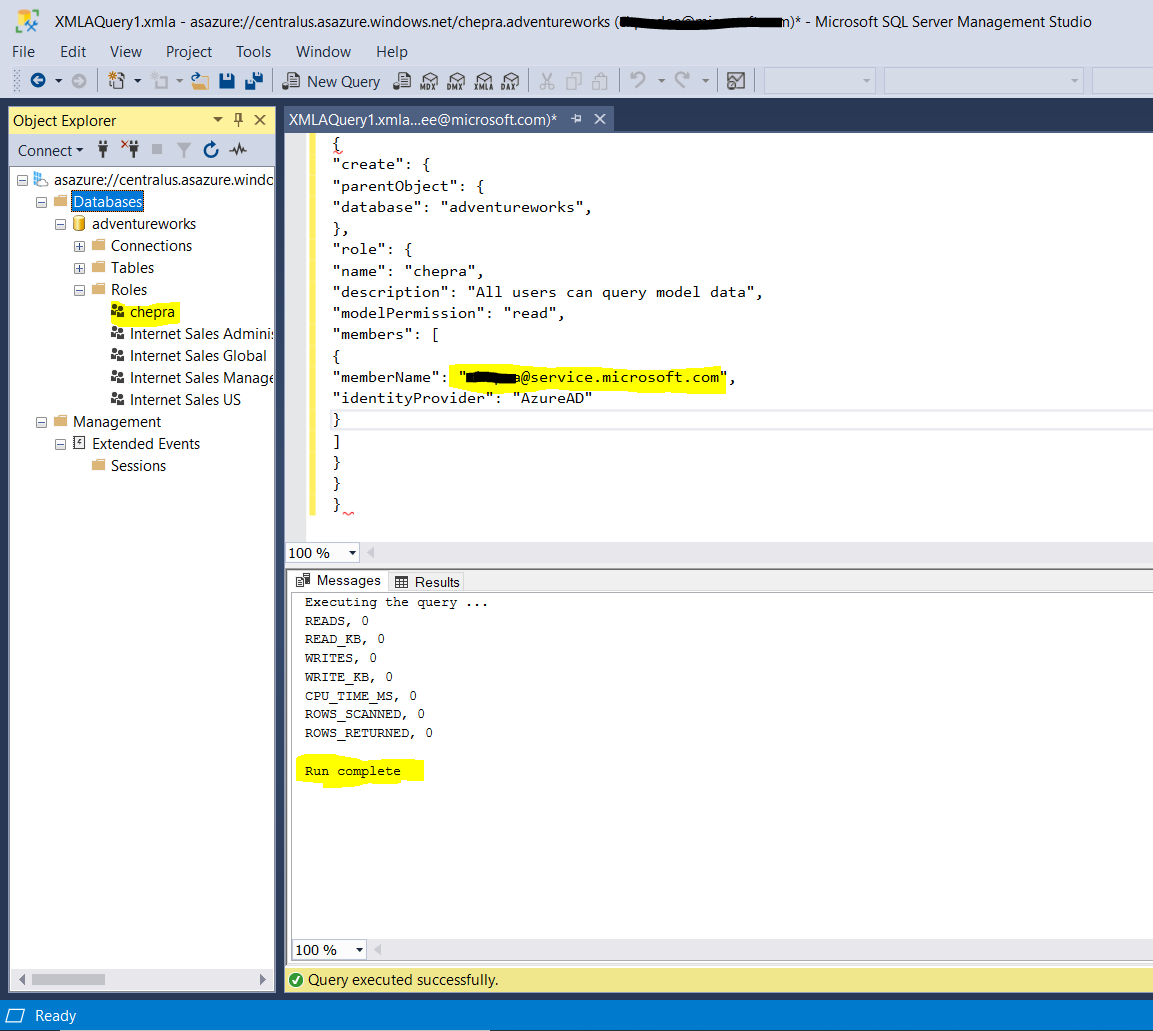Click the Navigate Backward arrow icon

point(38,80)
